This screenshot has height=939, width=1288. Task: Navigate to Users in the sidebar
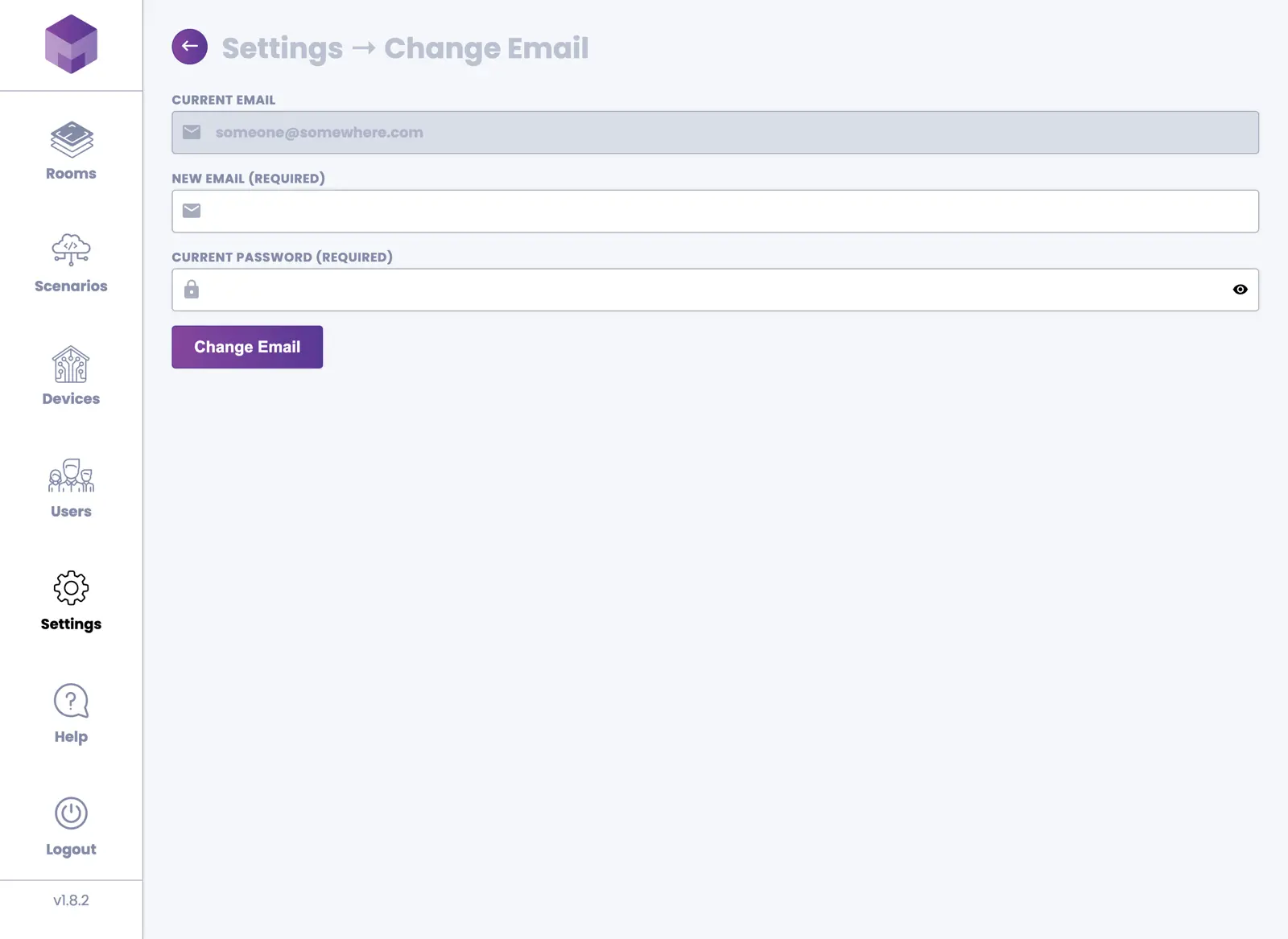coord(71,489)
